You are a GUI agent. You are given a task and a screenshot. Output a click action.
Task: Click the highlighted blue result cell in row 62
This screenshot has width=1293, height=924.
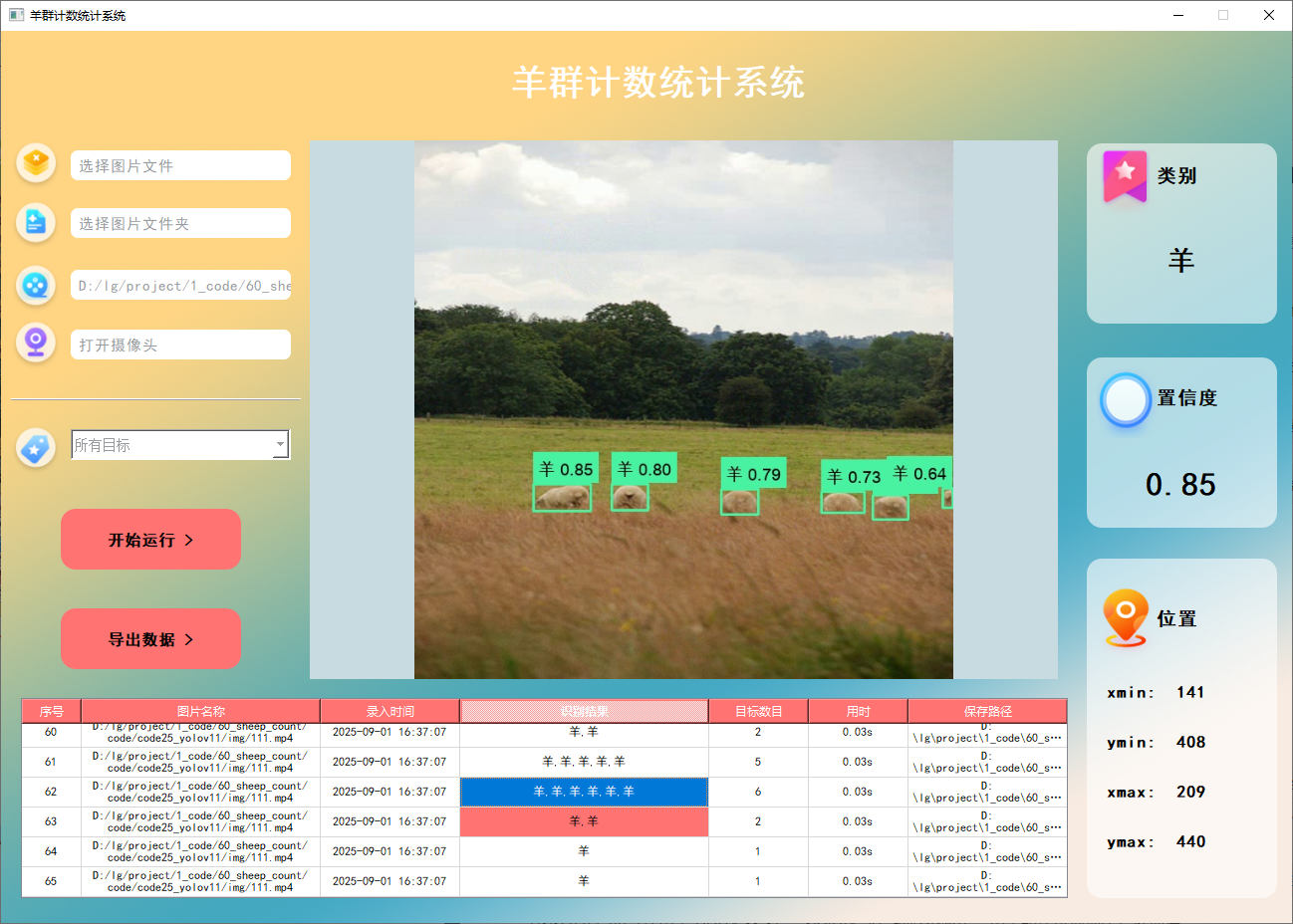(x=584, y=792)
